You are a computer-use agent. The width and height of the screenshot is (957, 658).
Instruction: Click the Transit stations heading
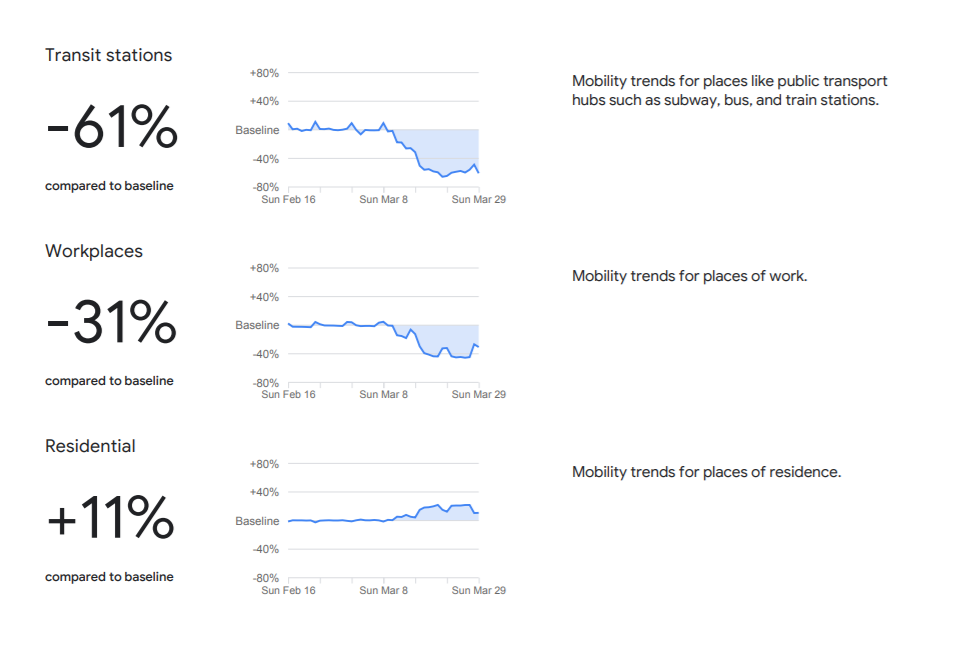(x=109, y=55)
